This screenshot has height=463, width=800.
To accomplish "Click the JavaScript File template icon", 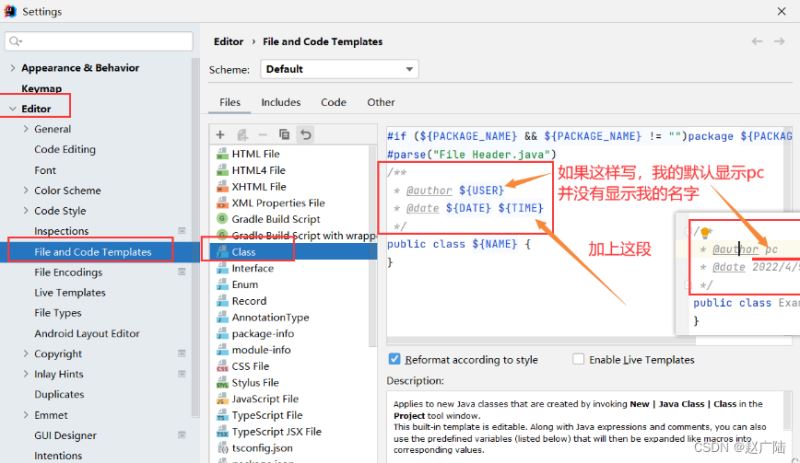I will [222, 399].
